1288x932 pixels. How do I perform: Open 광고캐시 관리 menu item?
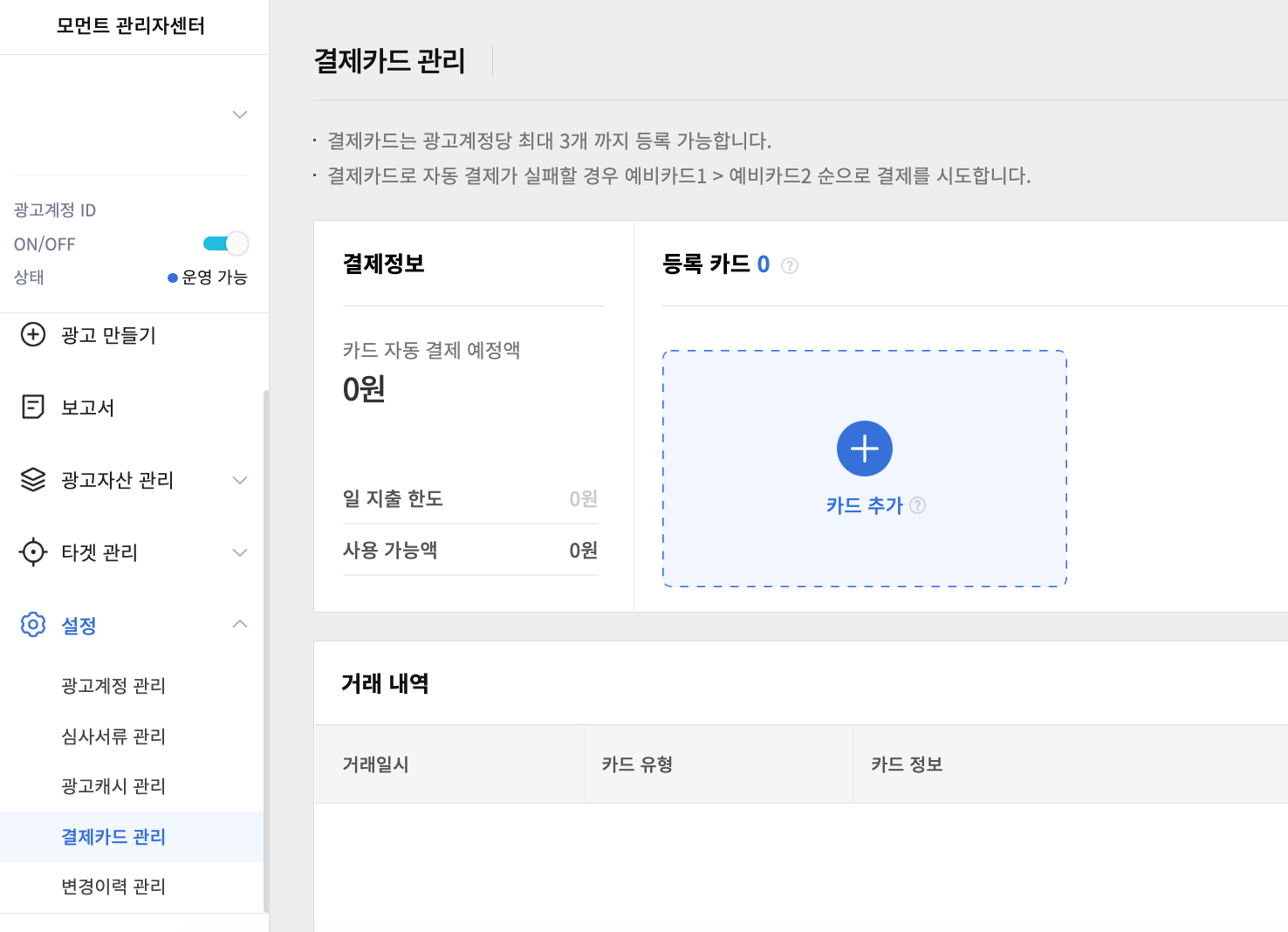pyautogui.click(x=113, y=786)
